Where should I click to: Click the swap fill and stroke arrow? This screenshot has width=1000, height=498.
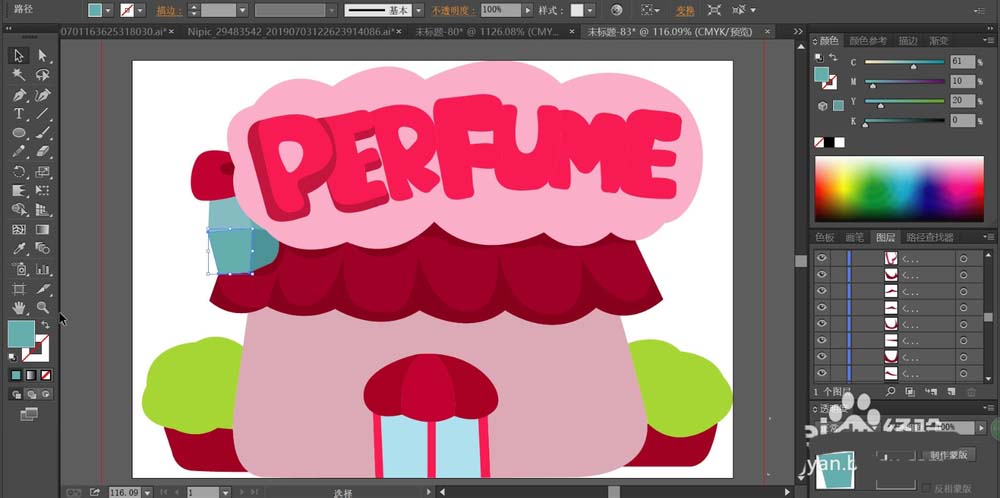[x=45, y=325]
